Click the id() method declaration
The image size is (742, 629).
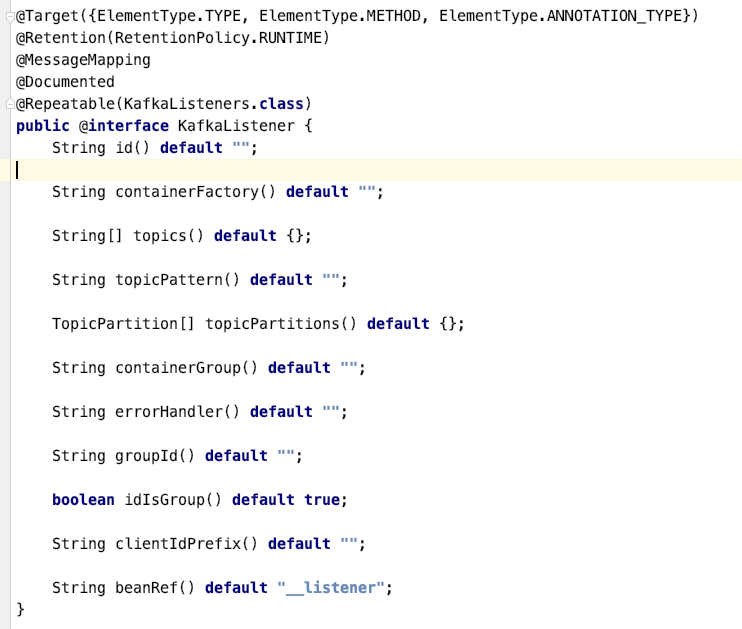(132, 148)
